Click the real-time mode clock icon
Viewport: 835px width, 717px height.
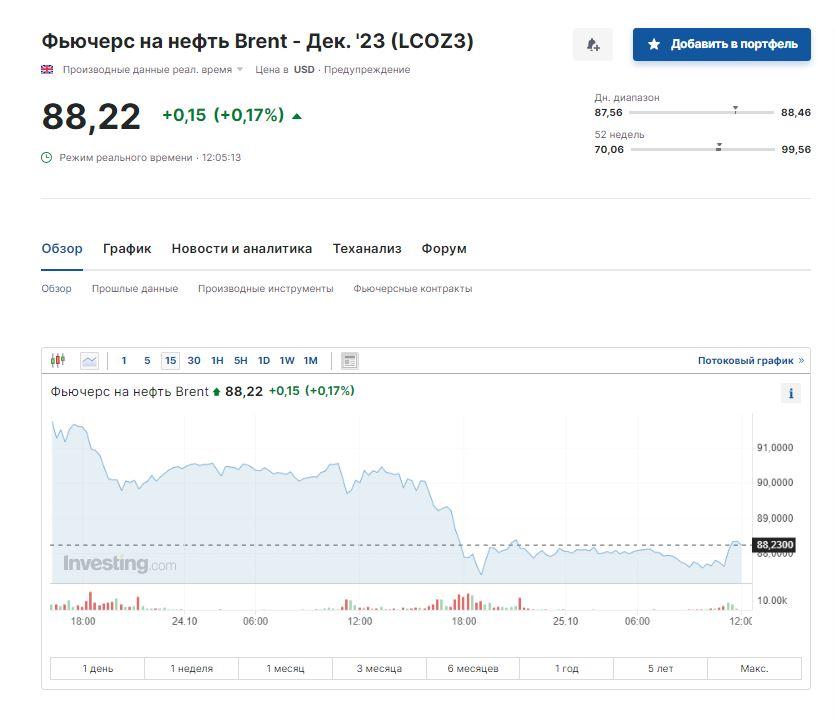click(46, 157)
